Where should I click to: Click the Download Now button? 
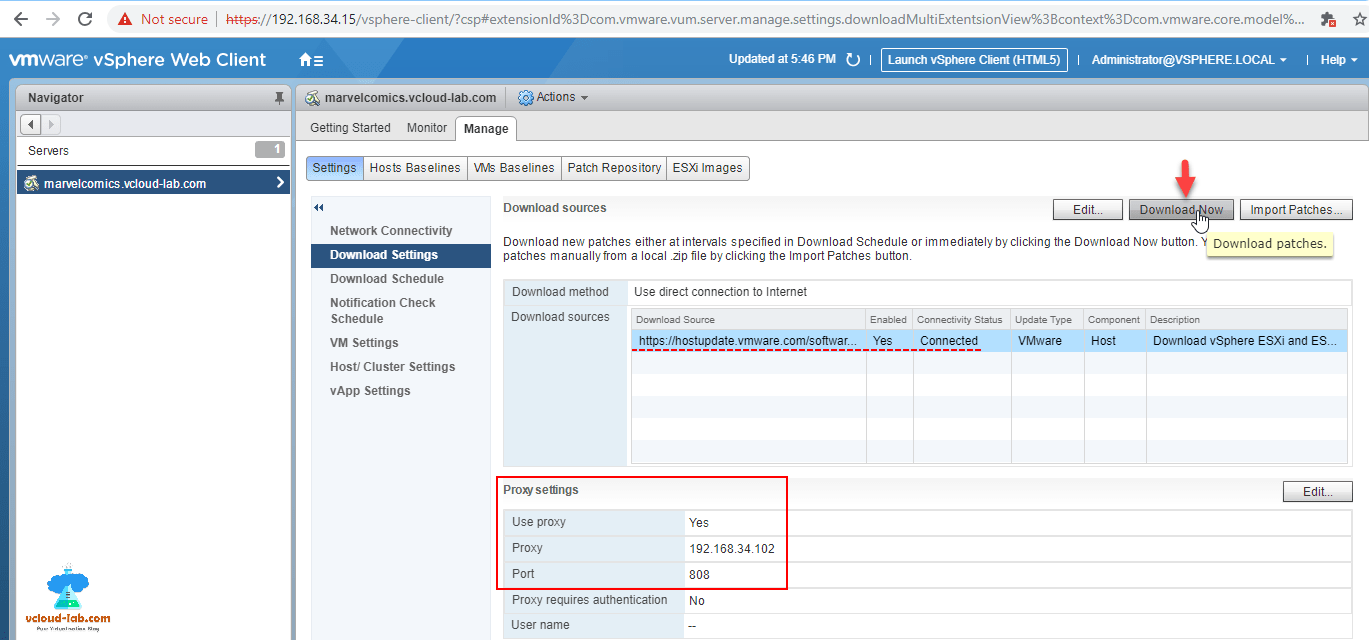click(1181, 209)
